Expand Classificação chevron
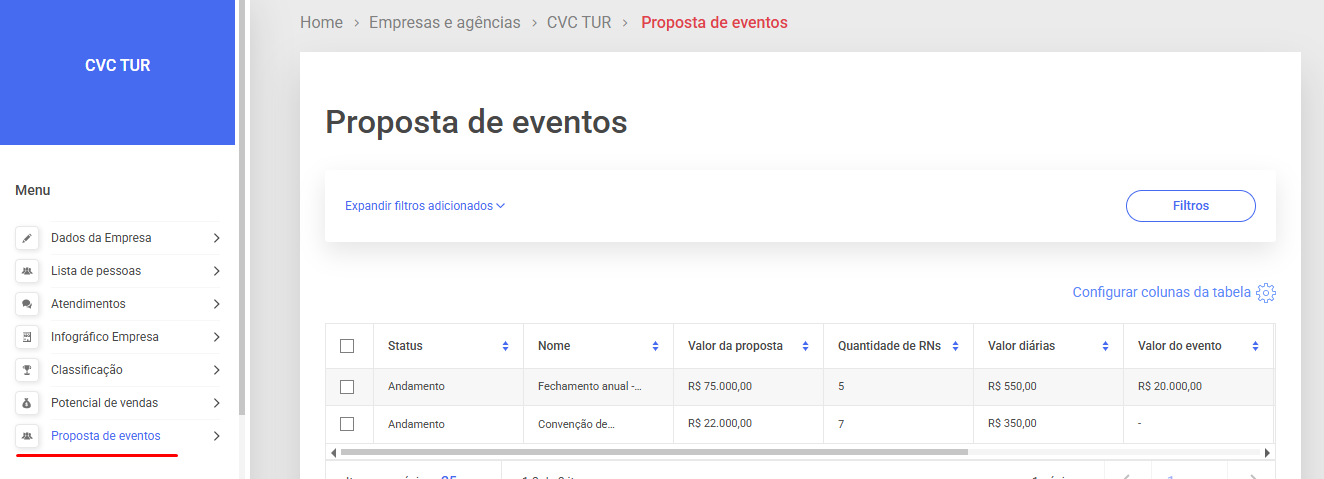1324x479 pixels. click(216, 370)
